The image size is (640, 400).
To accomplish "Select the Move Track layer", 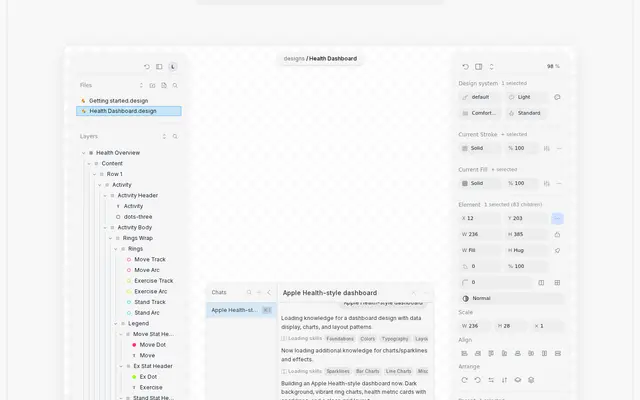I will (x=150, y=259).
